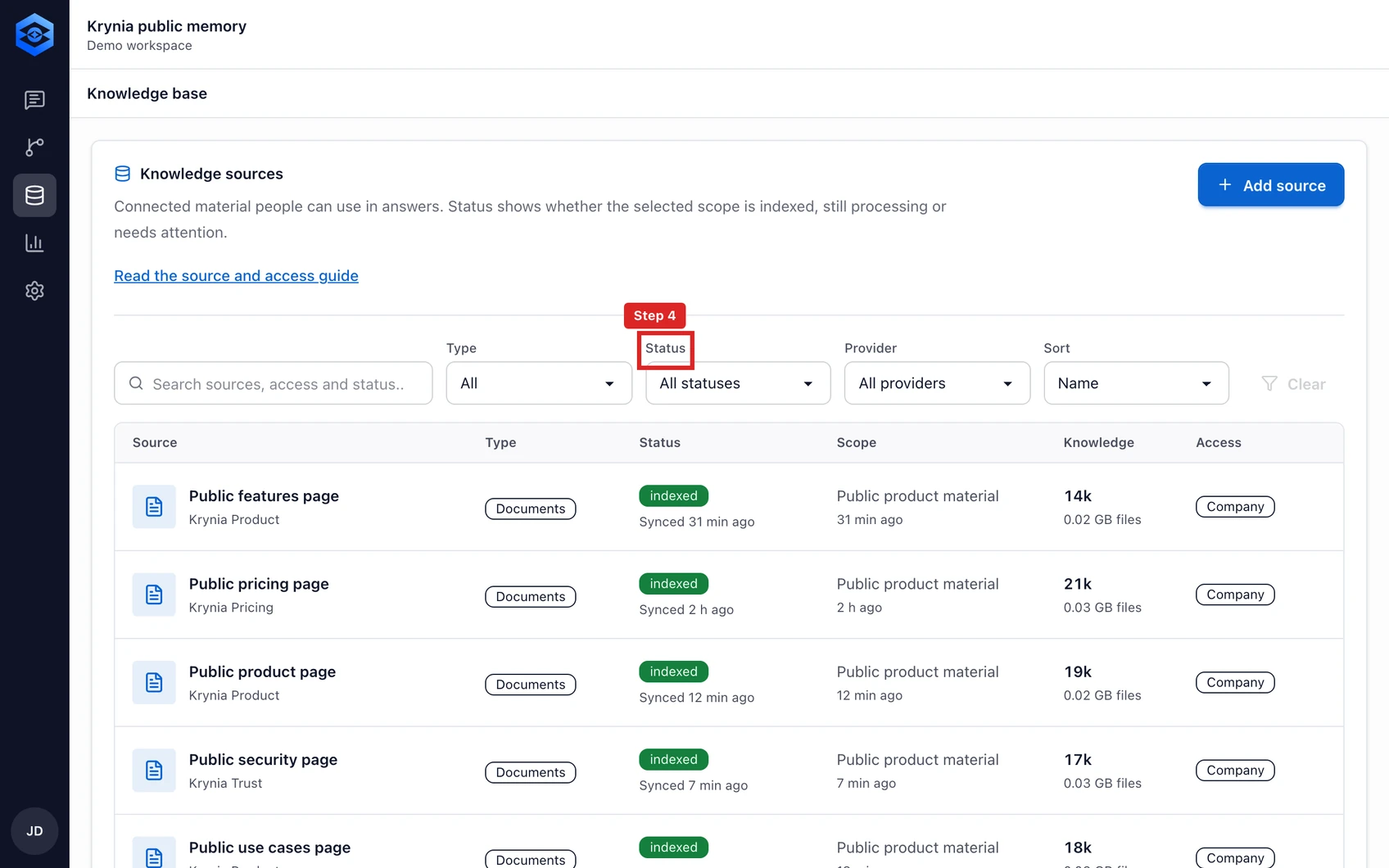Click 'Synced 12 min ago' text
The height and width of the screenshot is (868, 1389).
click(696, 698)
